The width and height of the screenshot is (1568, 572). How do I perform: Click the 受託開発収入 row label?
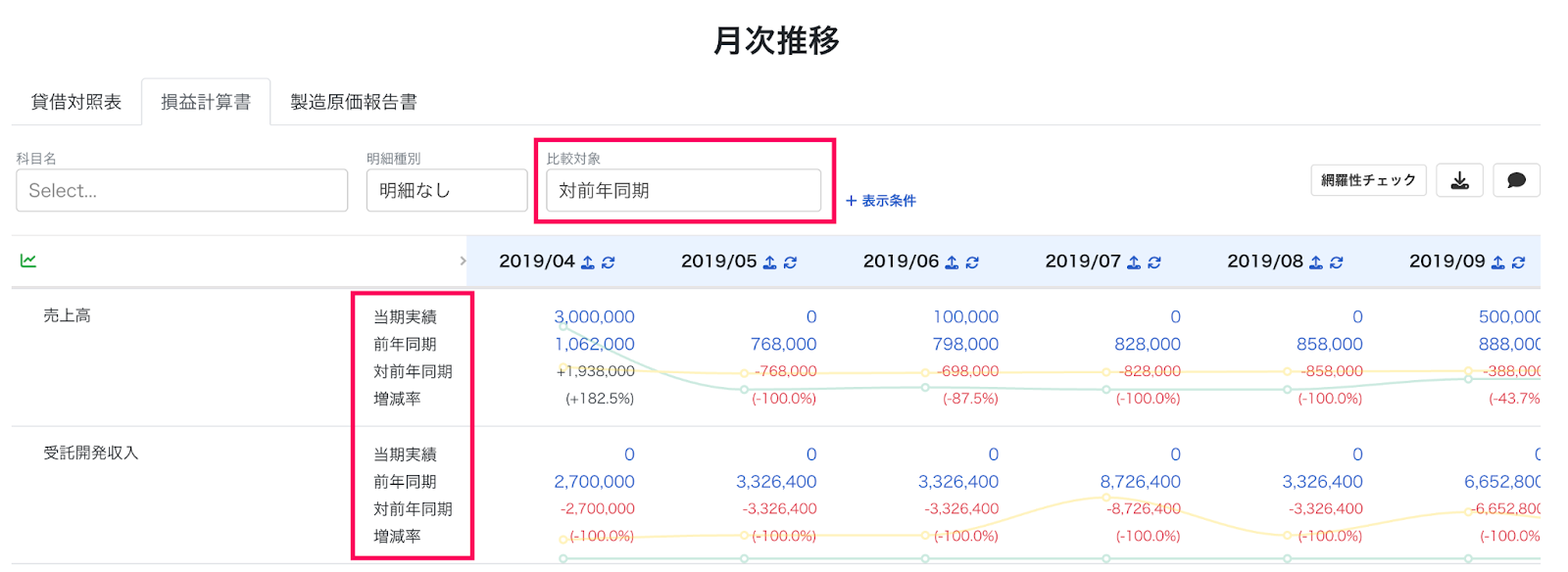coord(91,453)
